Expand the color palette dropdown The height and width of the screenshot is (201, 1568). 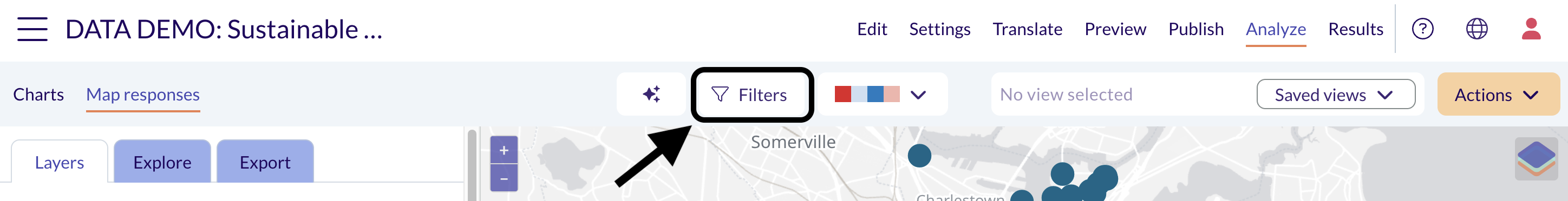[x=882, y=94]
